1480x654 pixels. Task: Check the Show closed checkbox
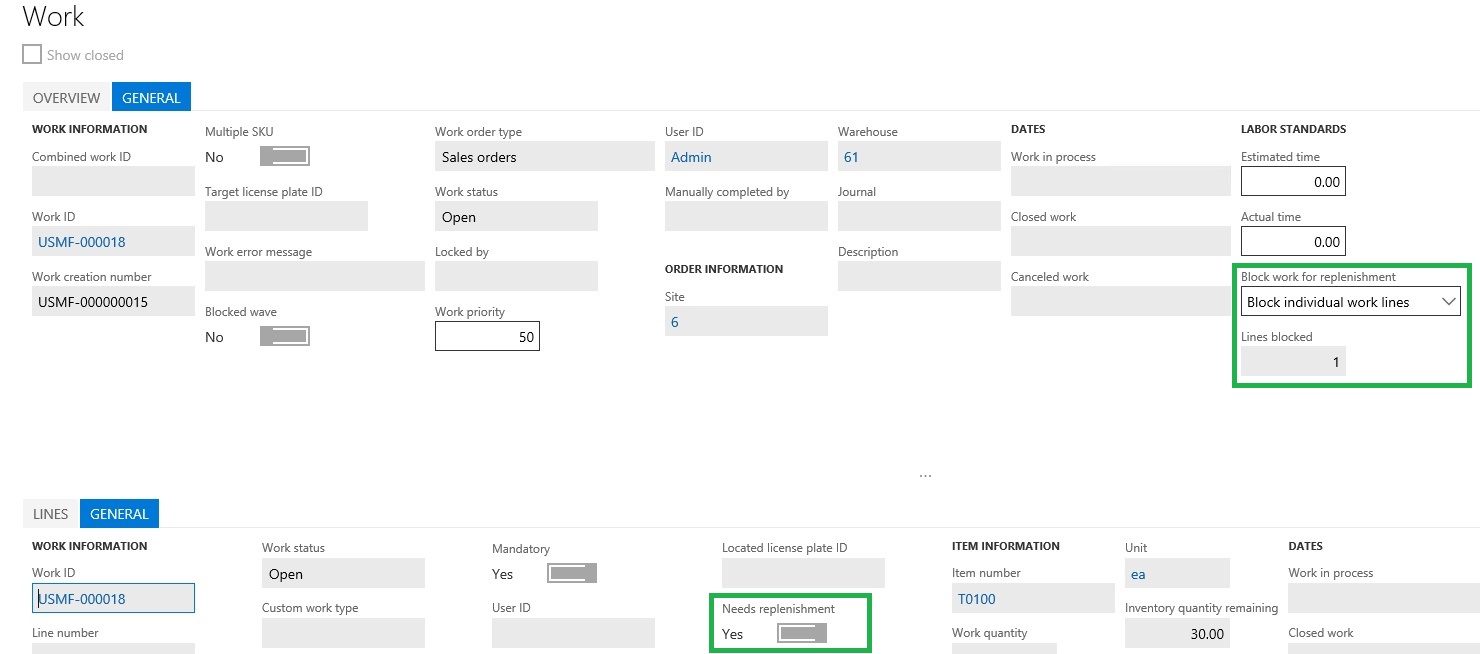(x=32, y=55)
